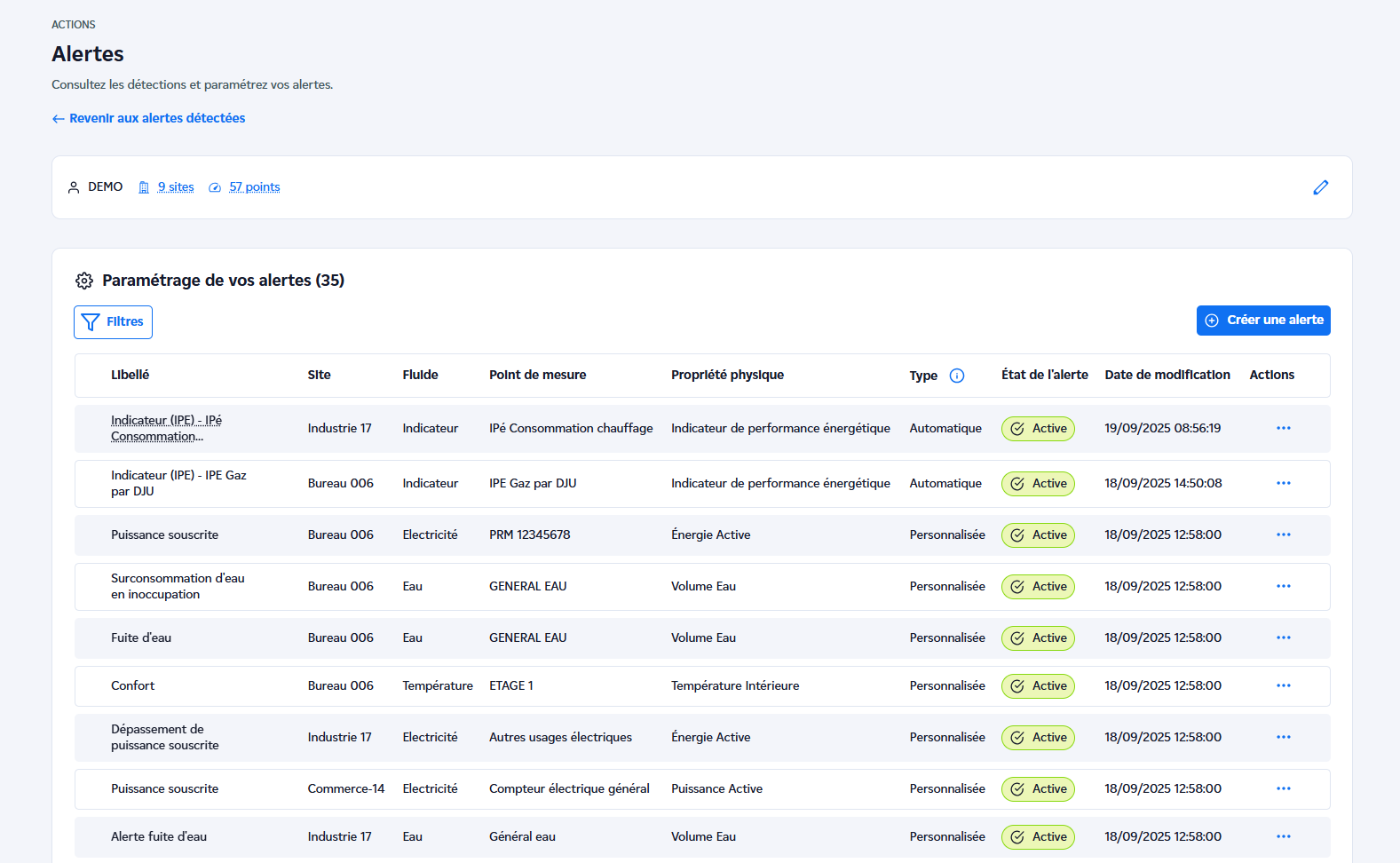The width and height of the screenshot is (1400, 863).
Task: Click the Type column info icon
Action: tap(956, 376)
